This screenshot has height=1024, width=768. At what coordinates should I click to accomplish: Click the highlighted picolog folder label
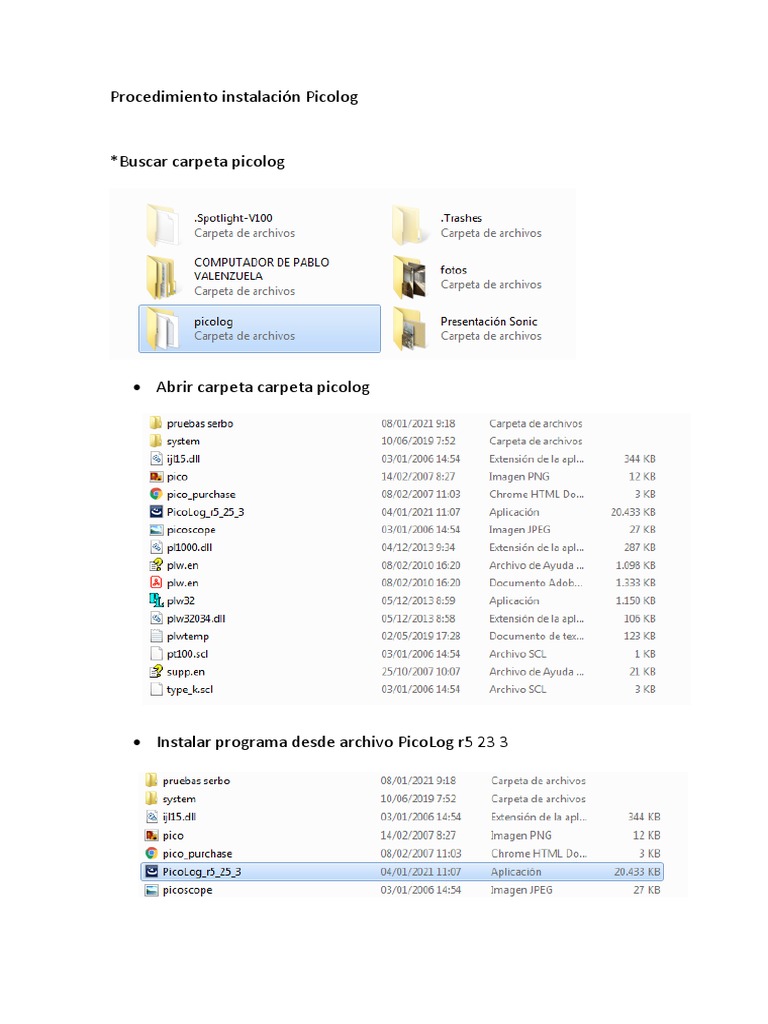[x=214, y=321]
